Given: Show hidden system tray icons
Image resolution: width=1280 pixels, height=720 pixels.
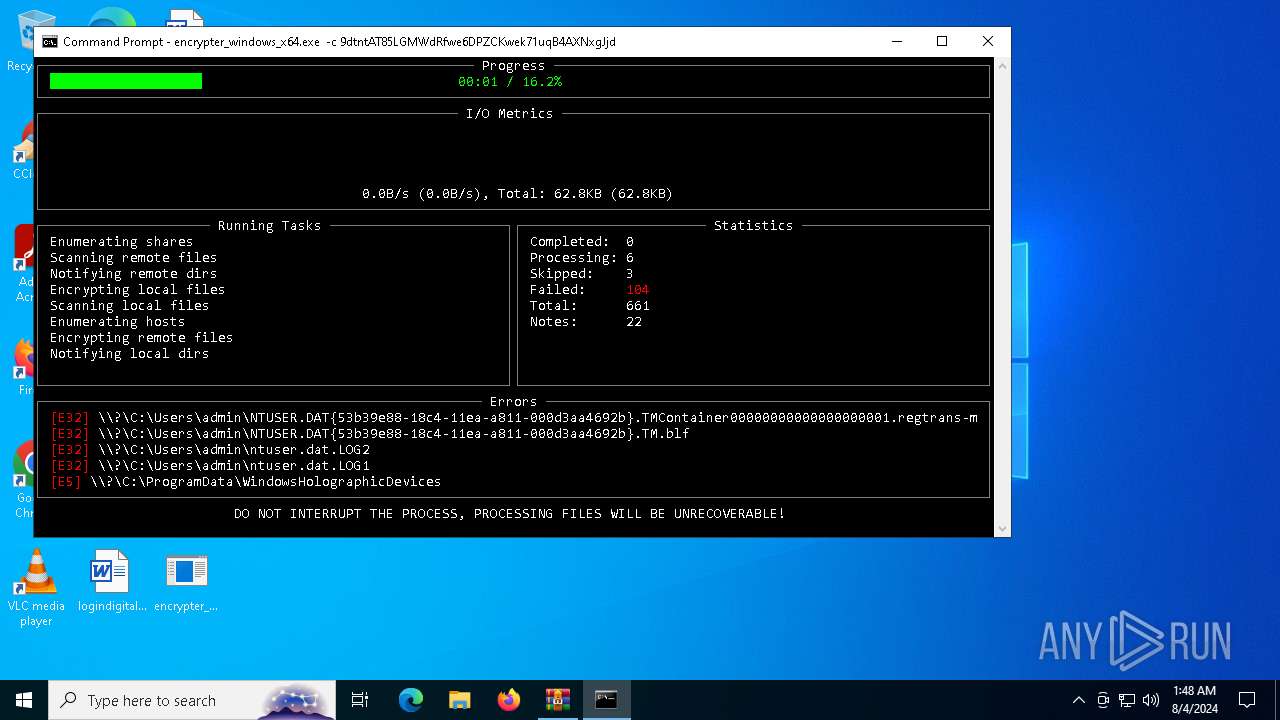Looking at the screenshot, I should (x=1078, y=700).
